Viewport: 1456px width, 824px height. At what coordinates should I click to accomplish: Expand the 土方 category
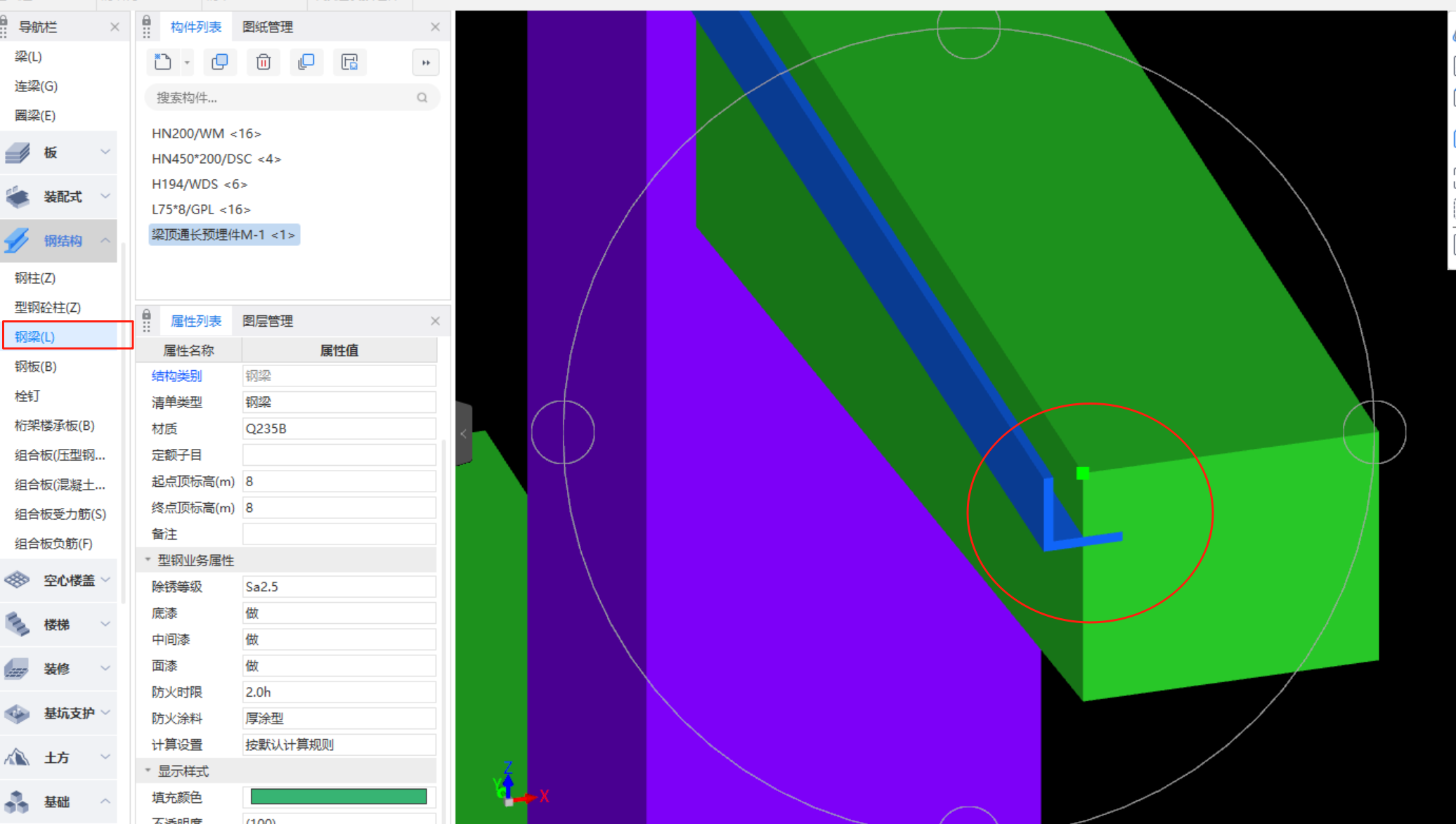(x=105, y=757)
